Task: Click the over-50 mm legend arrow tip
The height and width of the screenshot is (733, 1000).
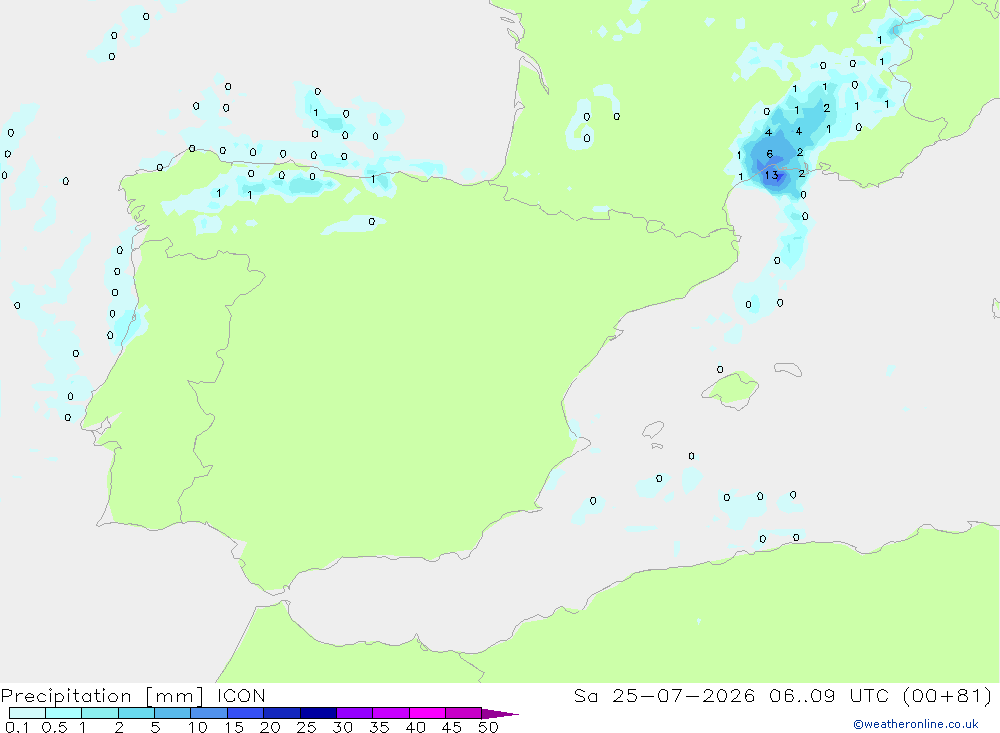Action: pyautogui.click(x=500, y=714)
